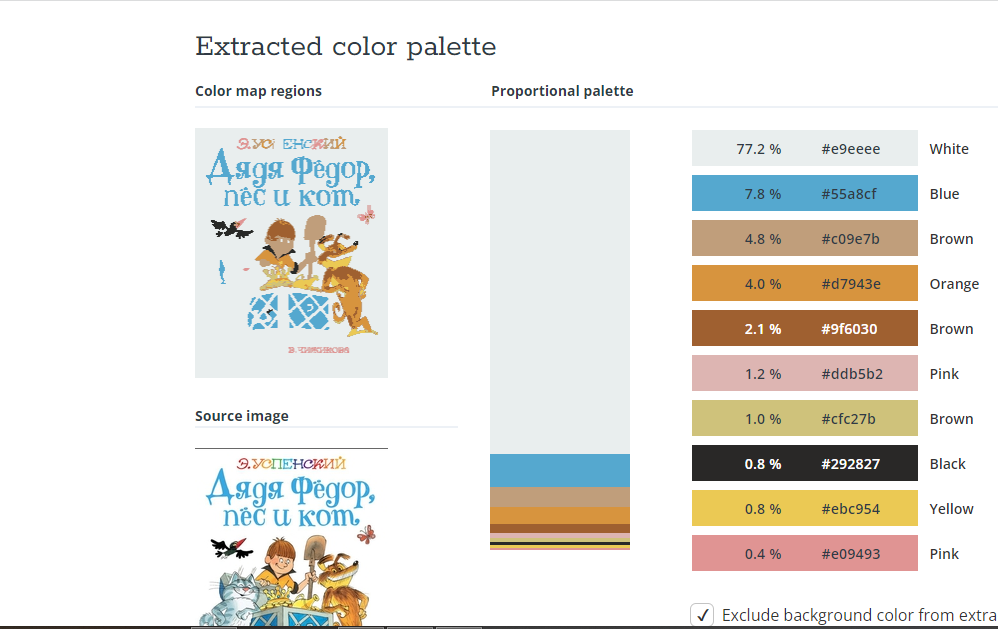The height and width of the screenshot is (629, 999).
Task: Select the Yellow #ebc954 color swatch
Action: tap(805, 508)
